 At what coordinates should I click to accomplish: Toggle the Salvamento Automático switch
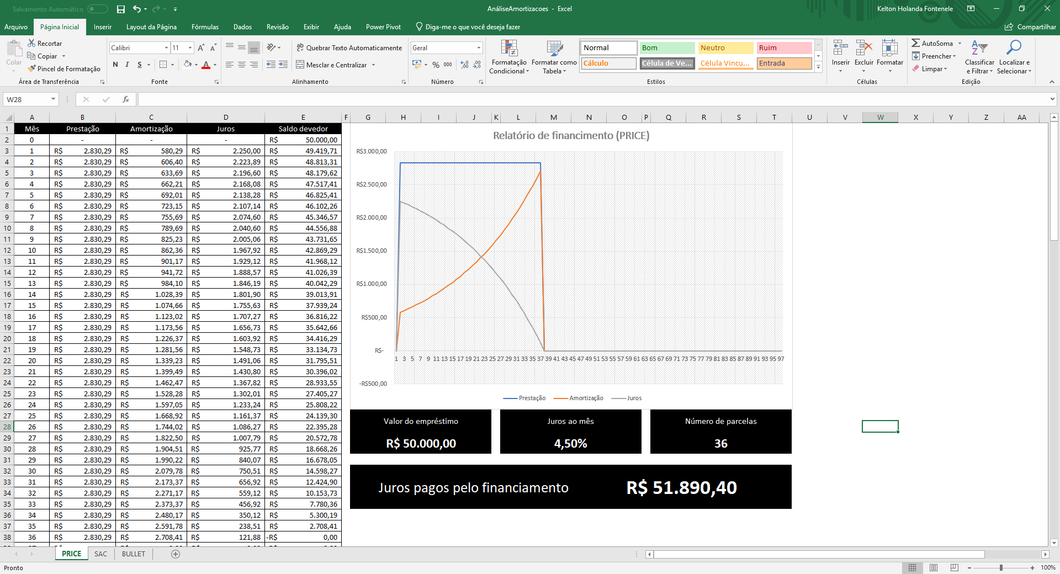point(97,9)
